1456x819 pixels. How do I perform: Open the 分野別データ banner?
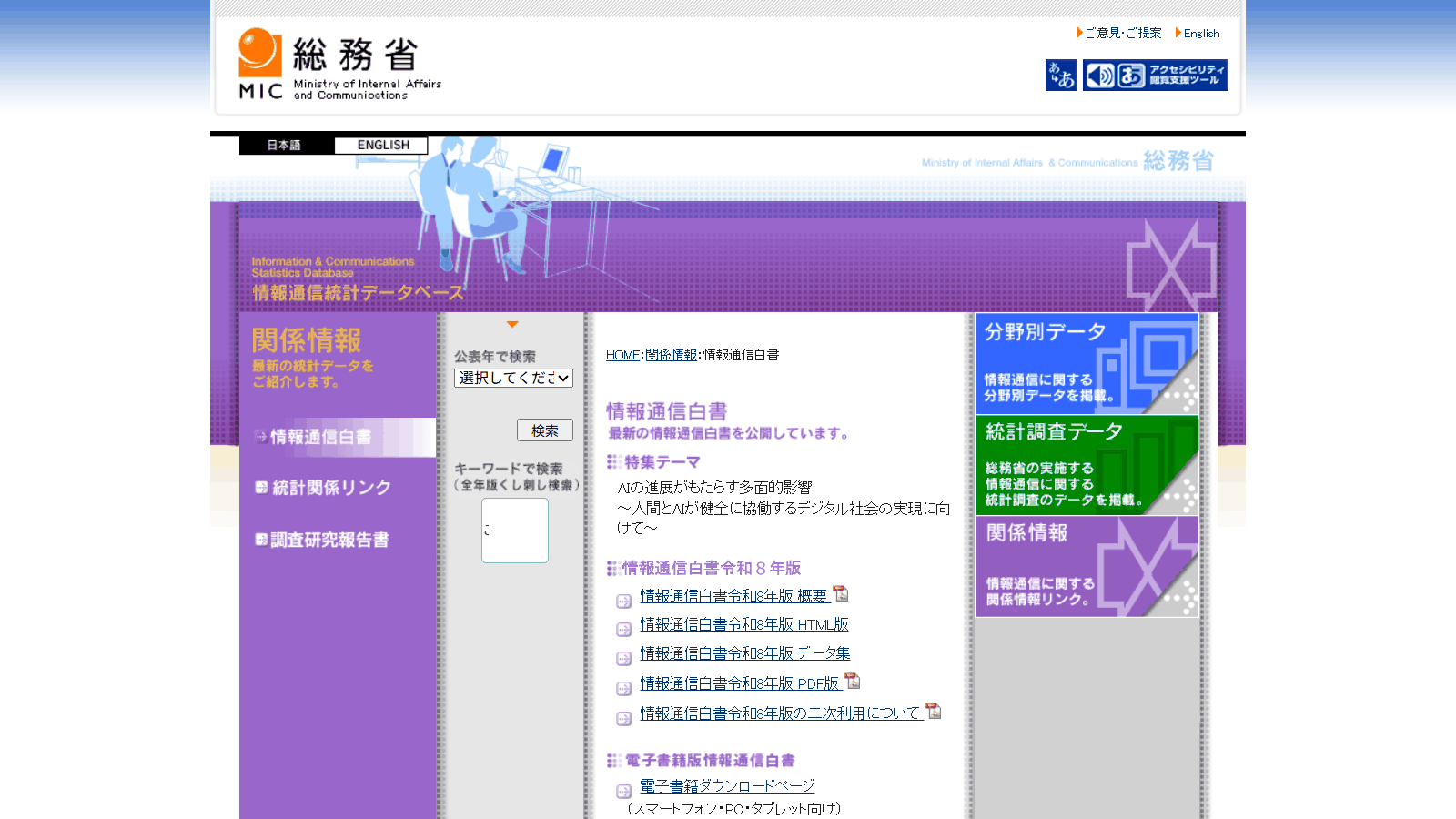tap(1087, 363)
